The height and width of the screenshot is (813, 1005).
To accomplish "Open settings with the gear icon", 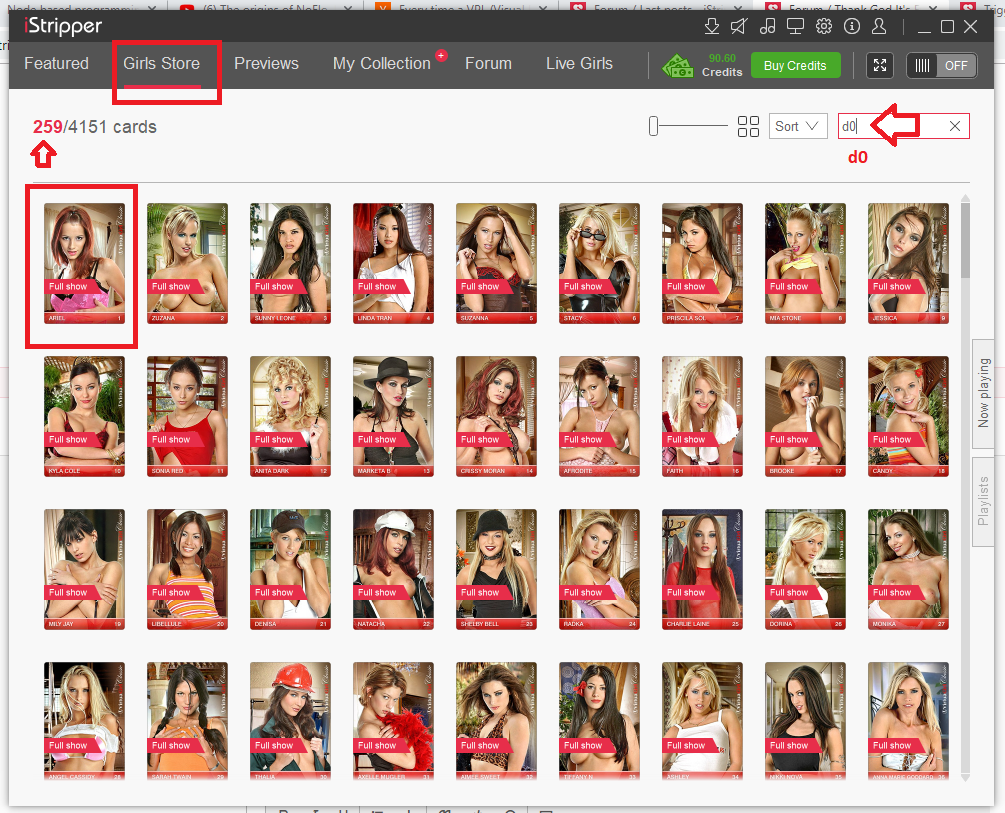I will 824,26.
